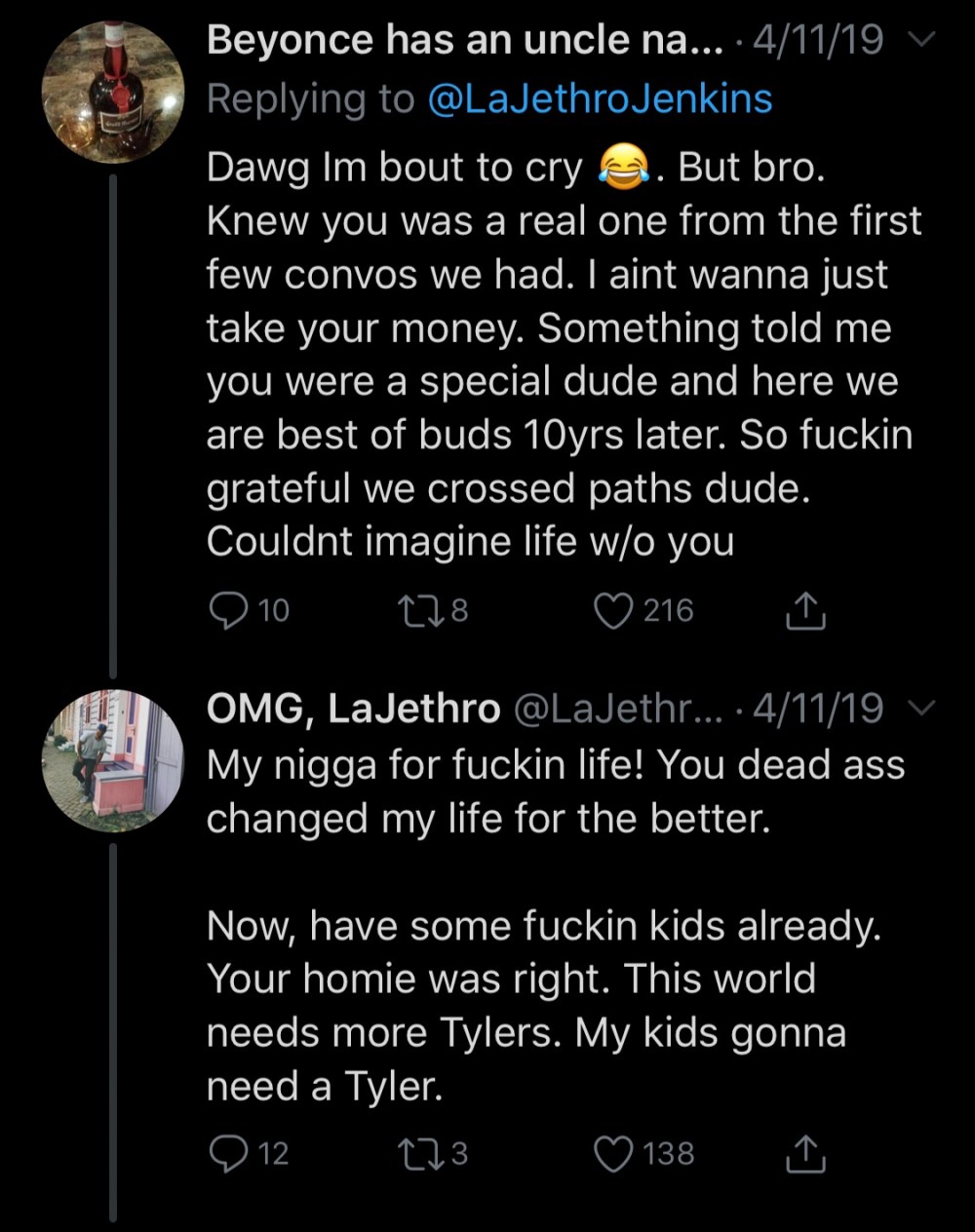Open the "OMG, LaJethro" display name

(x=353, y=709)
